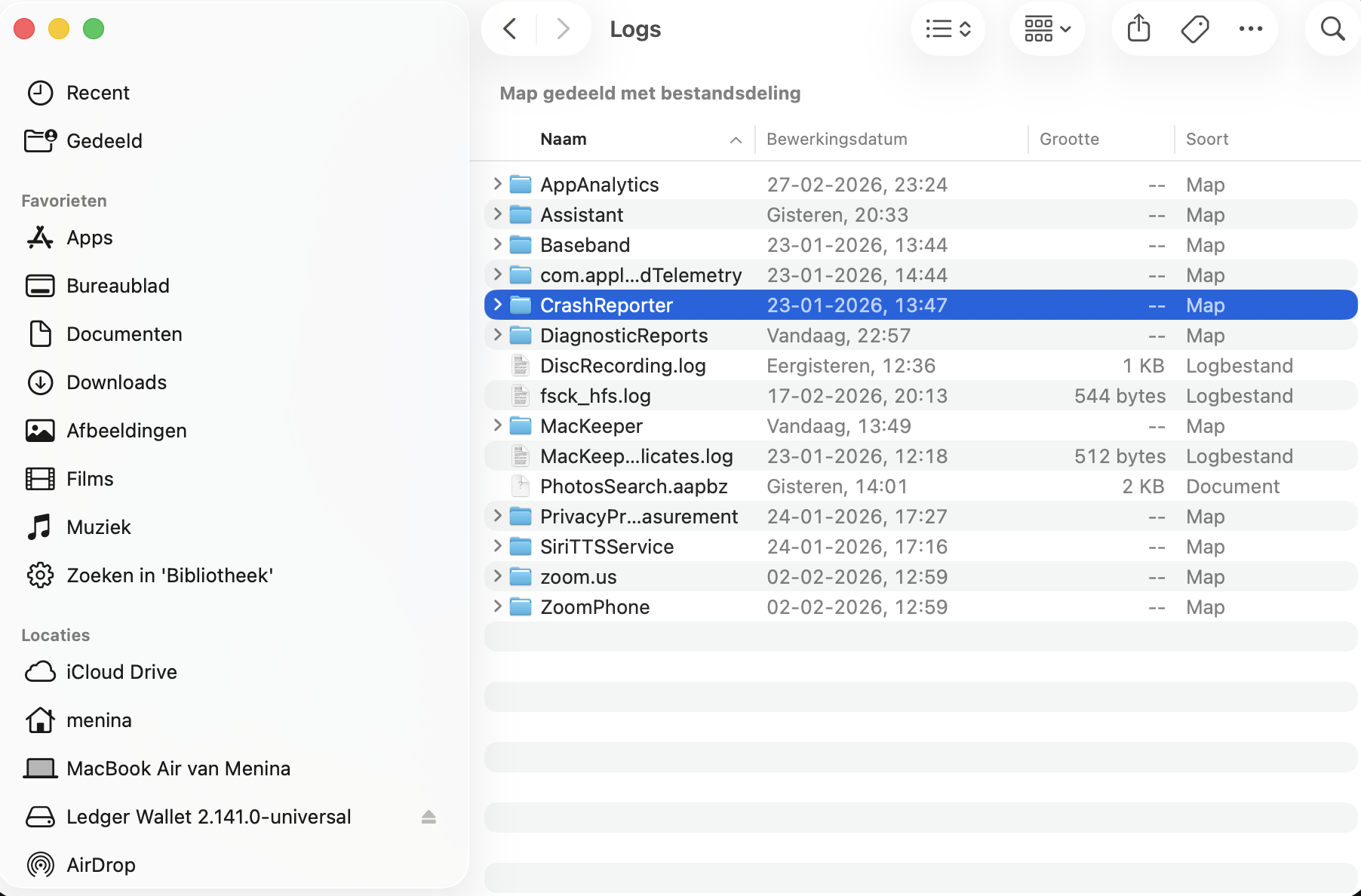The height and width of the screenshot is (896, 1361).
Task: Sort by Bewerkingsdatum column header
Action: point(837,140)
